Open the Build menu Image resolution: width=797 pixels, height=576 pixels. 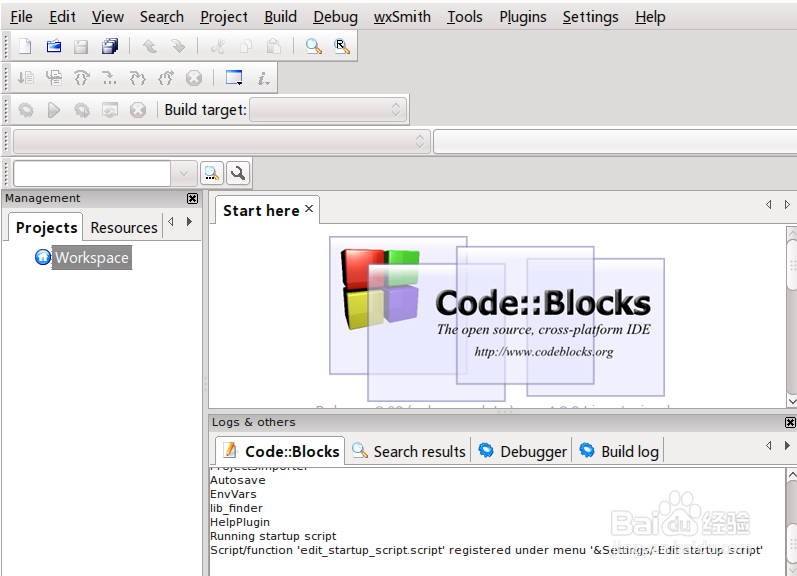pos(280,17)
